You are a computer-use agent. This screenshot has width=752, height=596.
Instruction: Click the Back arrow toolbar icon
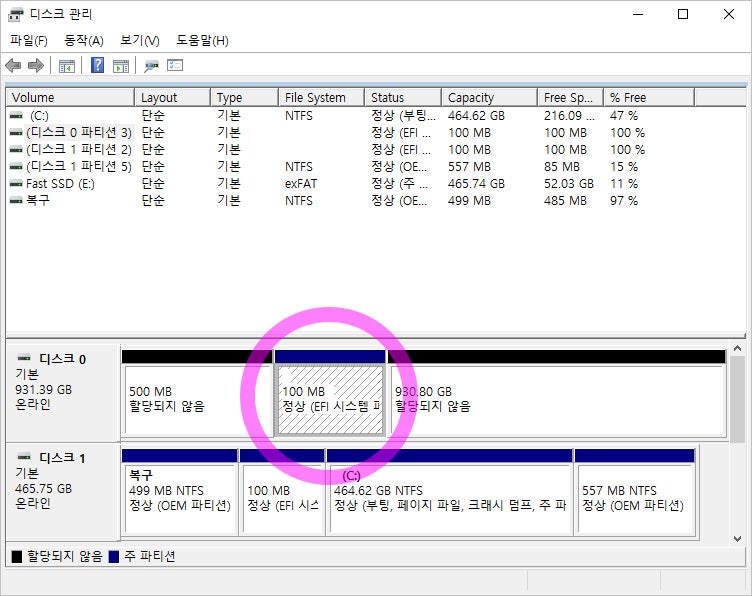click(13, 65)
